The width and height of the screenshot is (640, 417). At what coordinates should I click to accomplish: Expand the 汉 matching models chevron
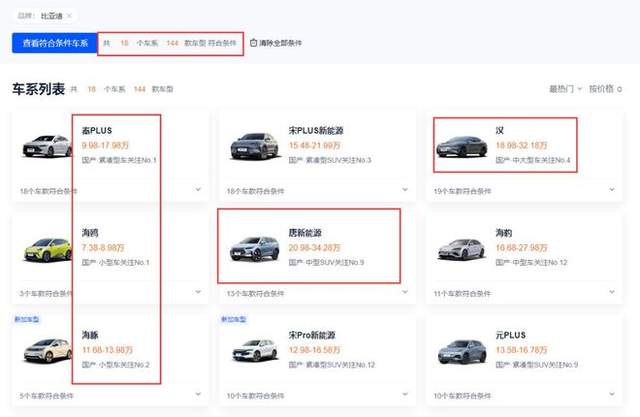[612, 189]
